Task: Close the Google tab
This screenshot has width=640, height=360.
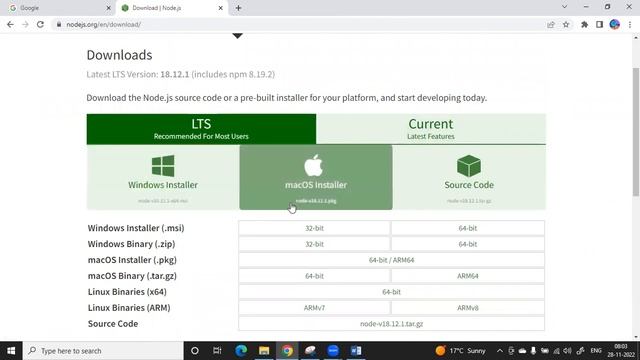Action: click(108, 8)
